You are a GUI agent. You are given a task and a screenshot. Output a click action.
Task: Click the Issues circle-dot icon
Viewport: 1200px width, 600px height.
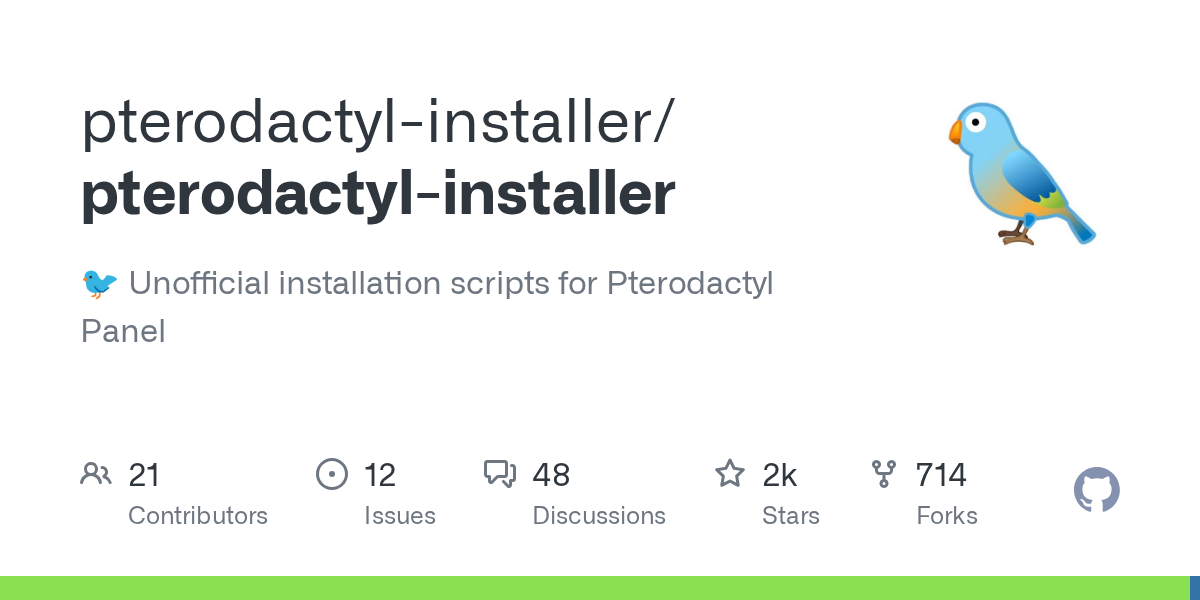coord(331,474)
